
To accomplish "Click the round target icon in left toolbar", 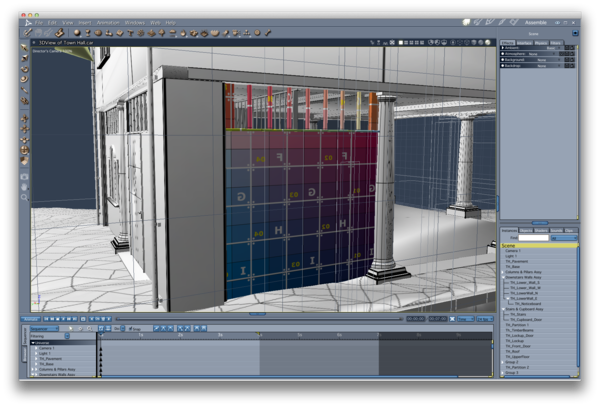I will (24, 150).
